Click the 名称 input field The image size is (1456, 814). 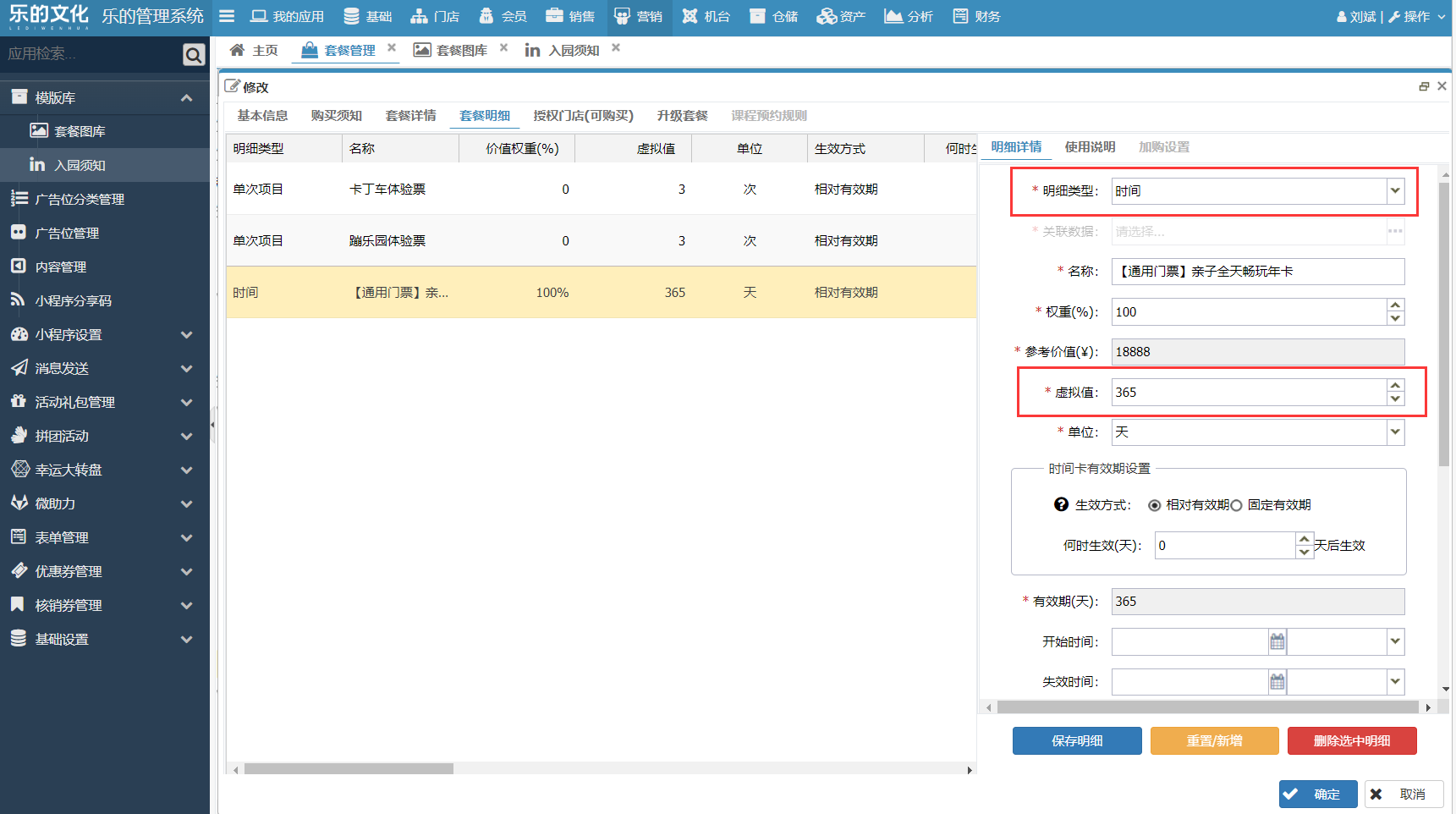click(x=1258, y=272)
